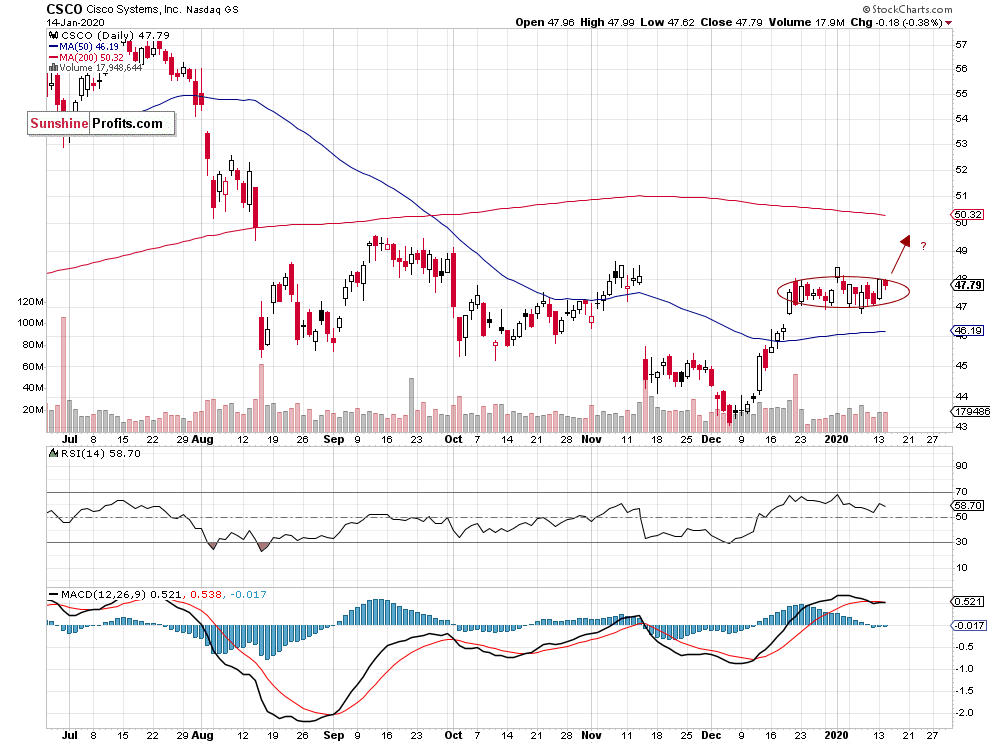
Task: Click the 58.70 RSI value tag on axis
Action: tap(967, 505)
